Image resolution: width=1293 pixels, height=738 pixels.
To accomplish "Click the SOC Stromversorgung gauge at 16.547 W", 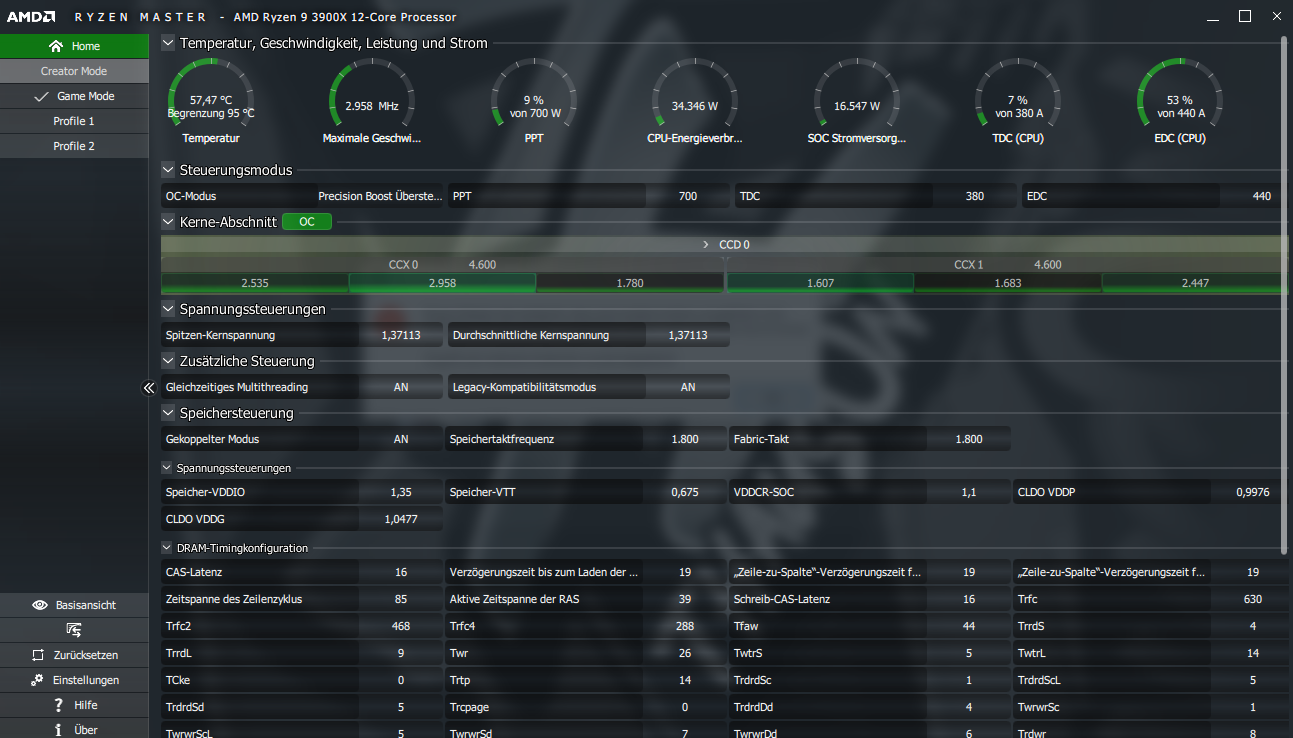I will pos(857,102).
